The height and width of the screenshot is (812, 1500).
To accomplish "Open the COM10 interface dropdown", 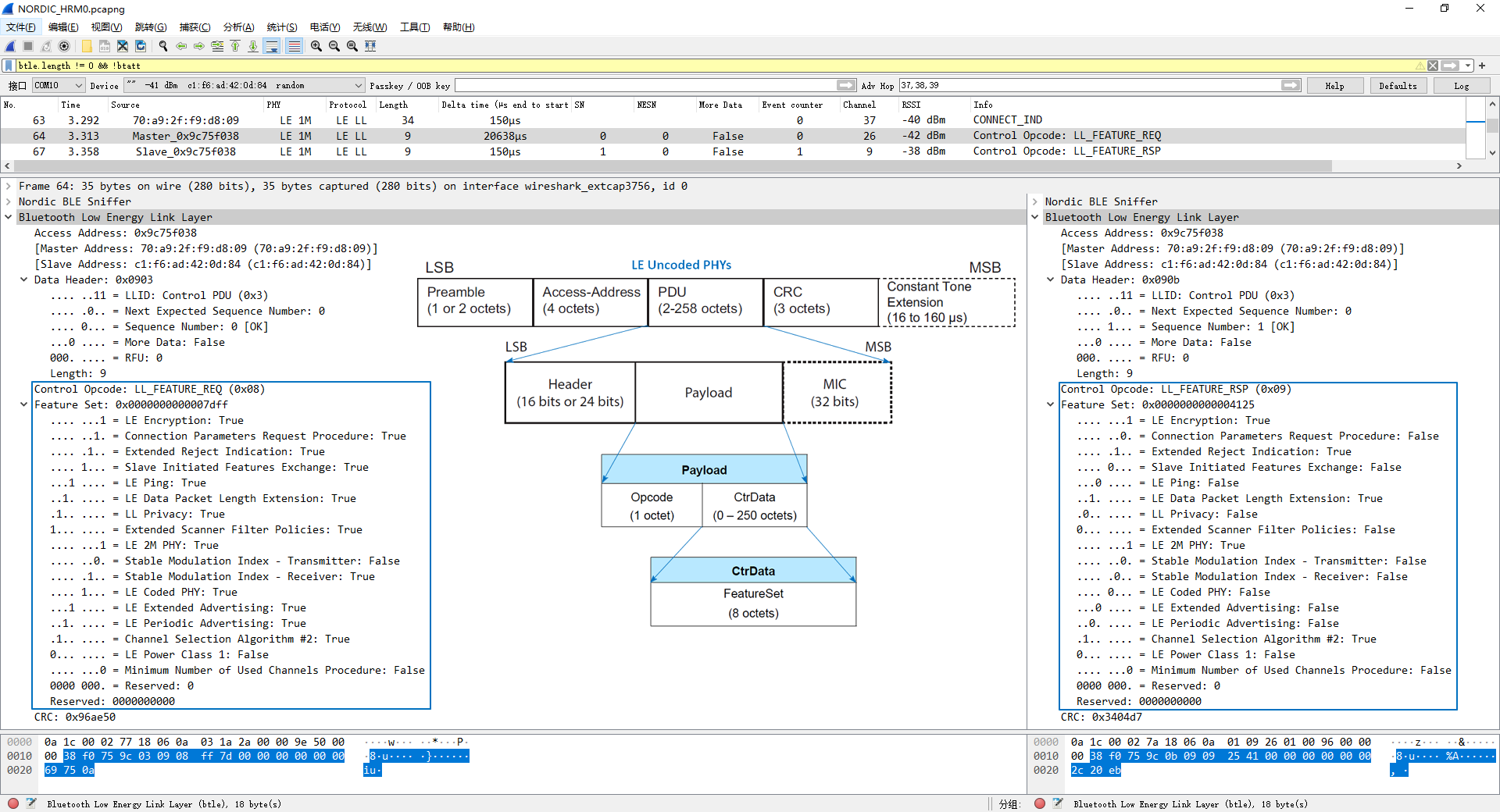I will [x=78, y=85].
